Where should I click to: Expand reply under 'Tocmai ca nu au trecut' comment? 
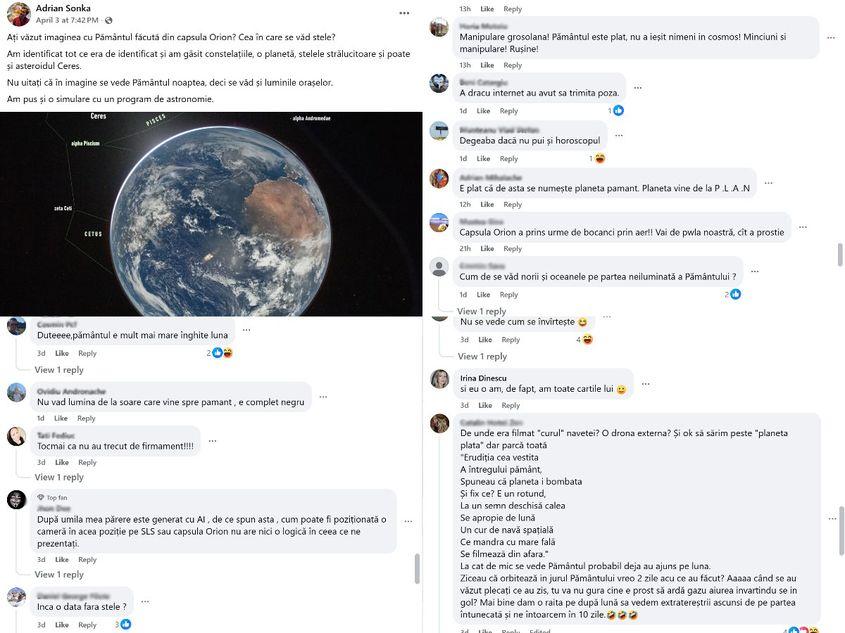click(x=59, y=477)
